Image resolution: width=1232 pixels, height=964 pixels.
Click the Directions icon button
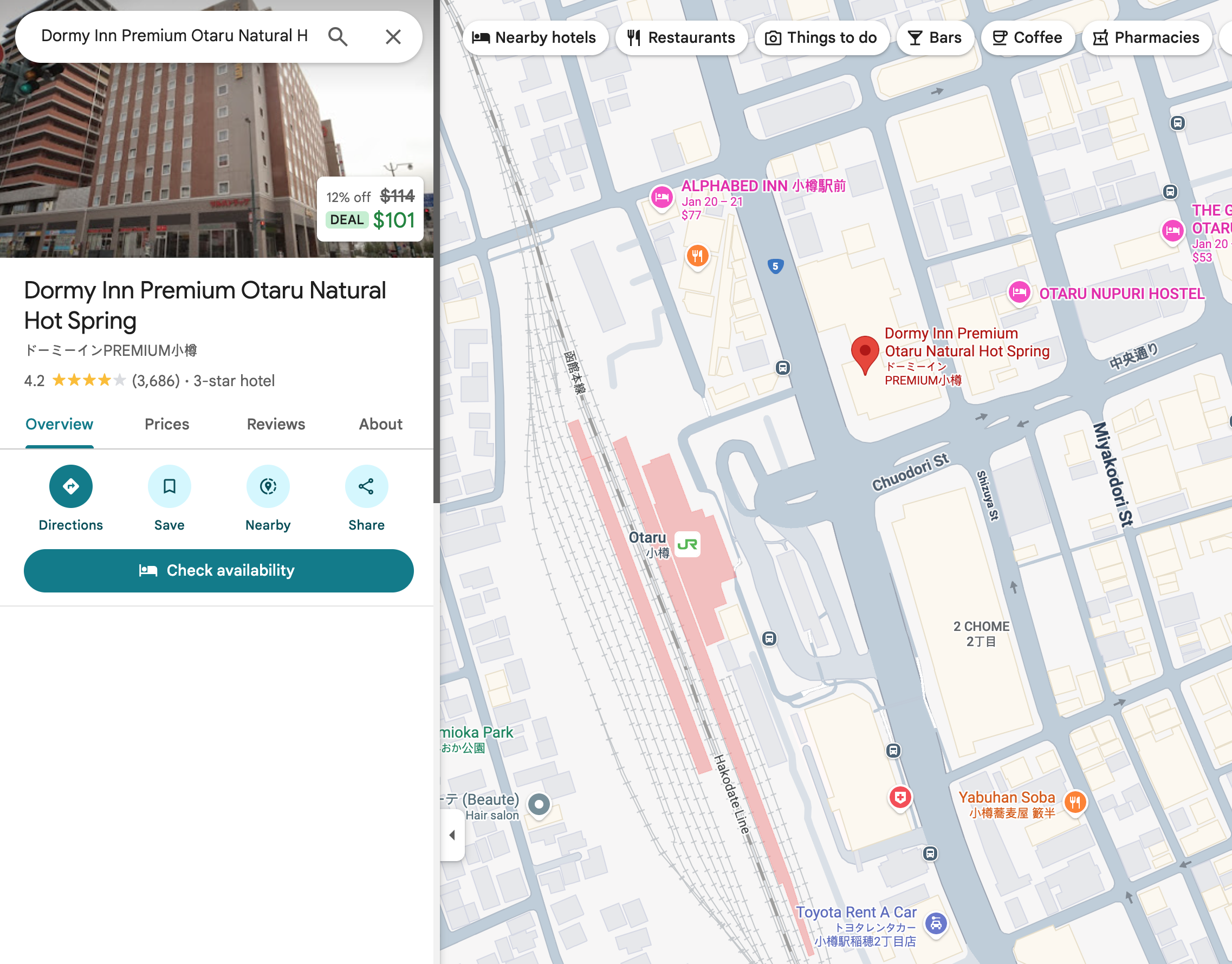pyautogui.click(x=70, y=486)
